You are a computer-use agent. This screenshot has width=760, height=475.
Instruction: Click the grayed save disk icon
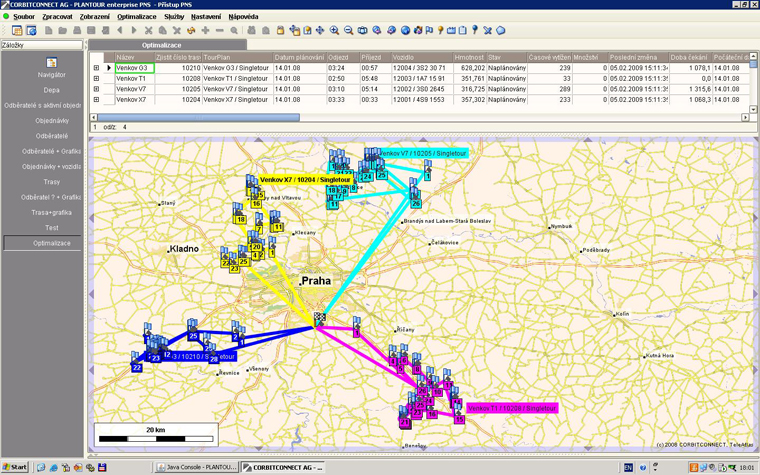coord(91,31)
